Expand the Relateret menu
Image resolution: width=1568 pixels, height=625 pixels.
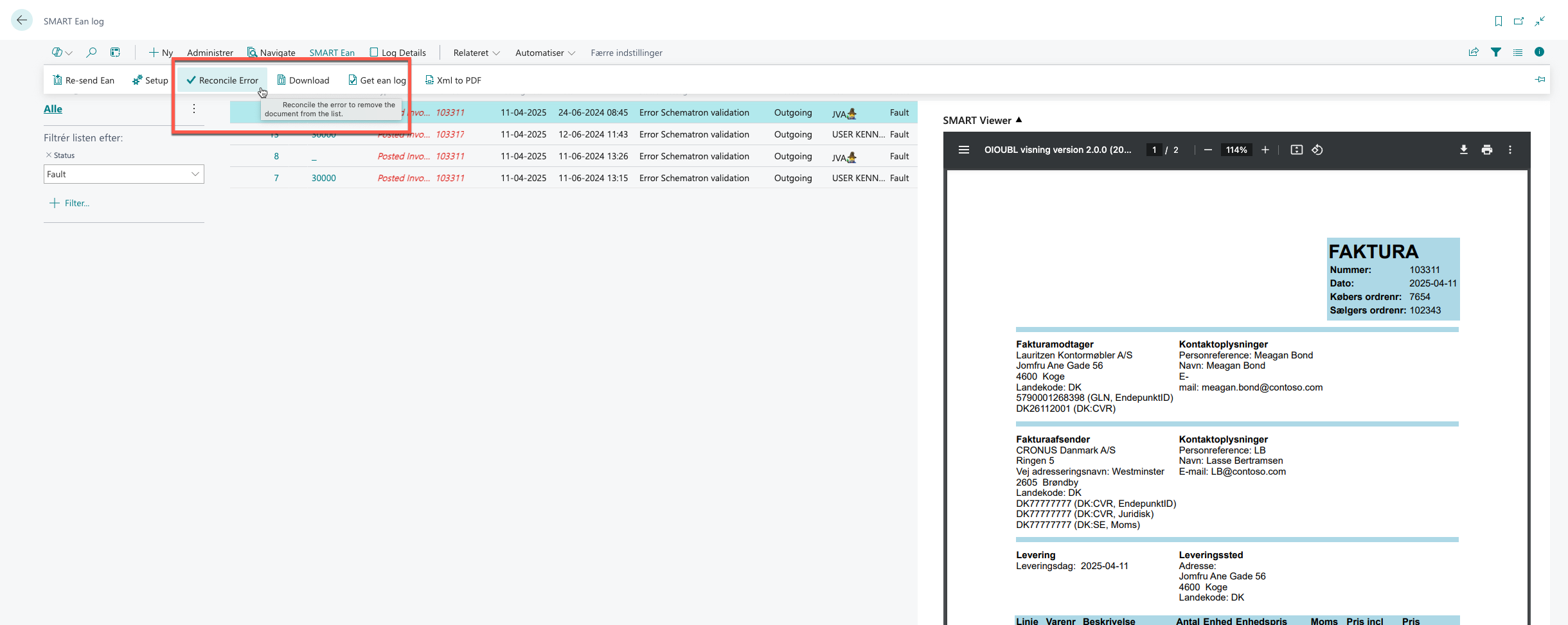pyautogui.click(x=476, y=53)
